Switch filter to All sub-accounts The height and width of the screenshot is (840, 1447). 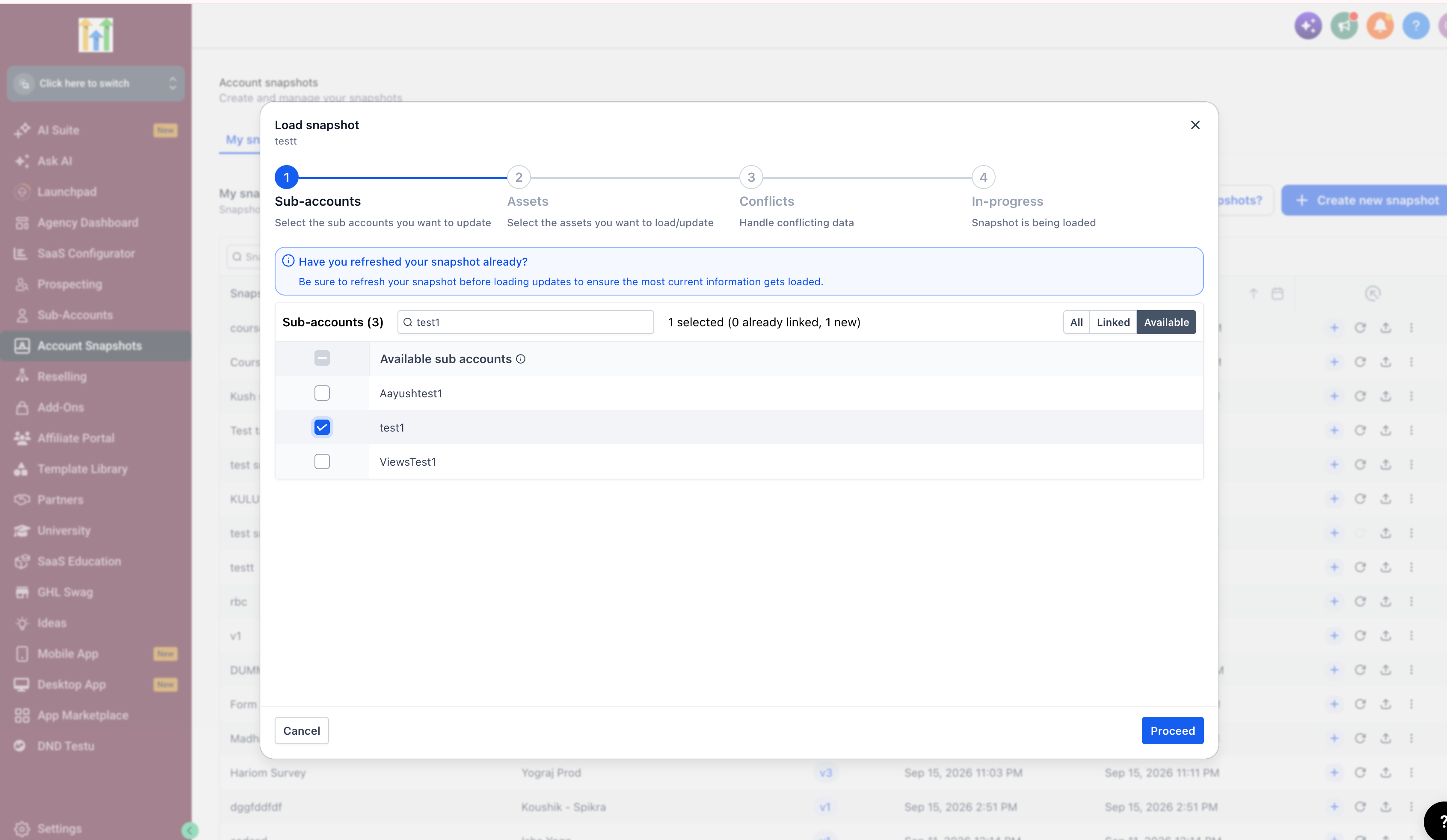coord(1076,322)
